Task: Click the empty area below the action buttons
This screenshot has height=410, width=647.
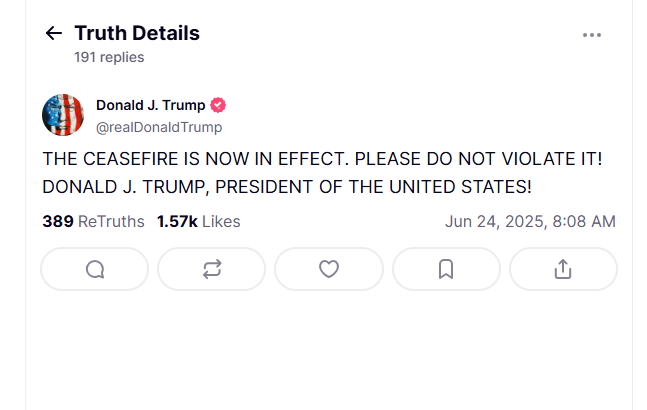Action: [329, 351]
